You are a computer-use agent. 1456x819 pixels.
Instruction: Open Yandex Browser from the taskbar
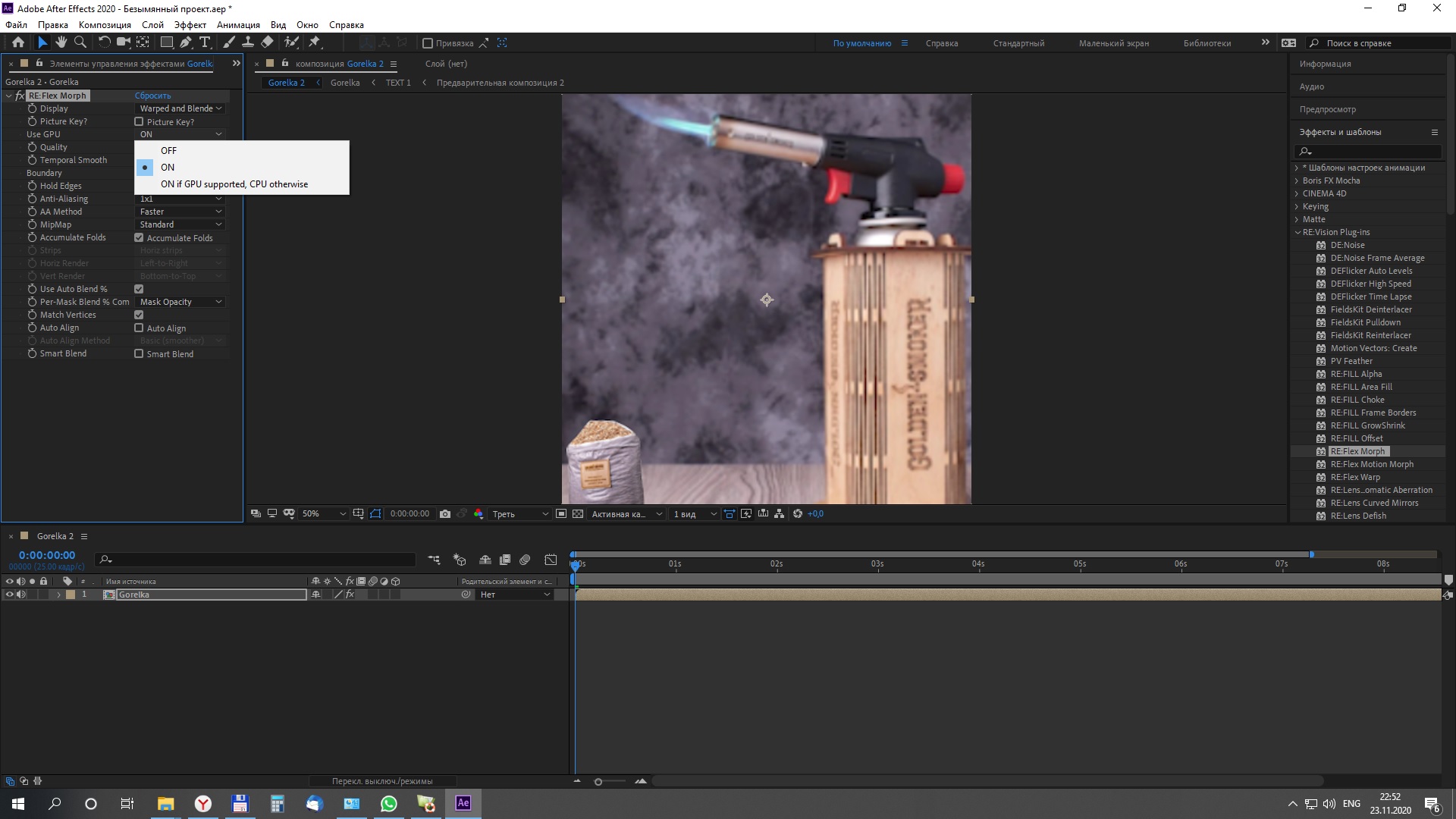203,804
